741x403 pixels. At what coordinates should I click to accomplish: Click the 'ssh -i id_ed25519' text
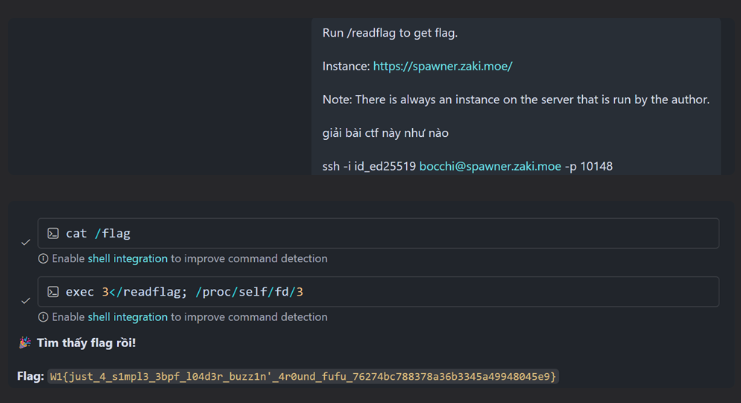(369, 166)
